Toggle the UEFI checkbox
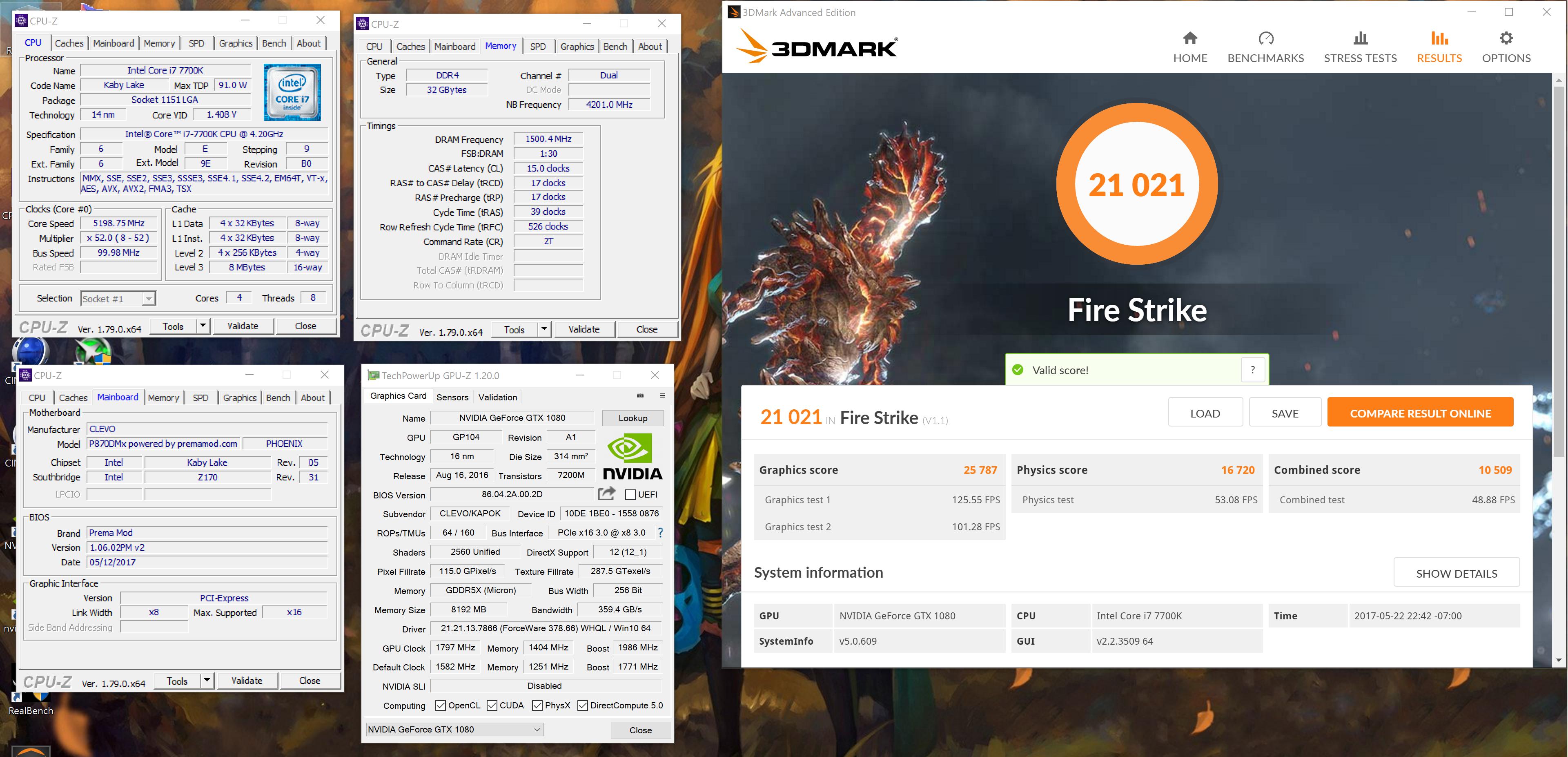The height and width of the screenshot is (757, 1568). pyautogui.click(x=630, y=494)
